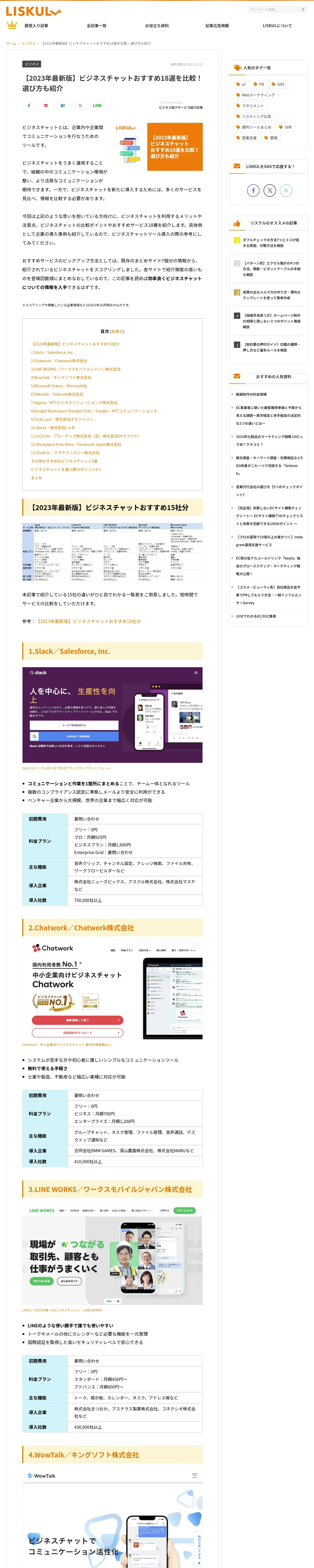Click the PR tag
The height and width of the screenshot is (1568, 314).
pyautogui.click(x=259, y=85)
